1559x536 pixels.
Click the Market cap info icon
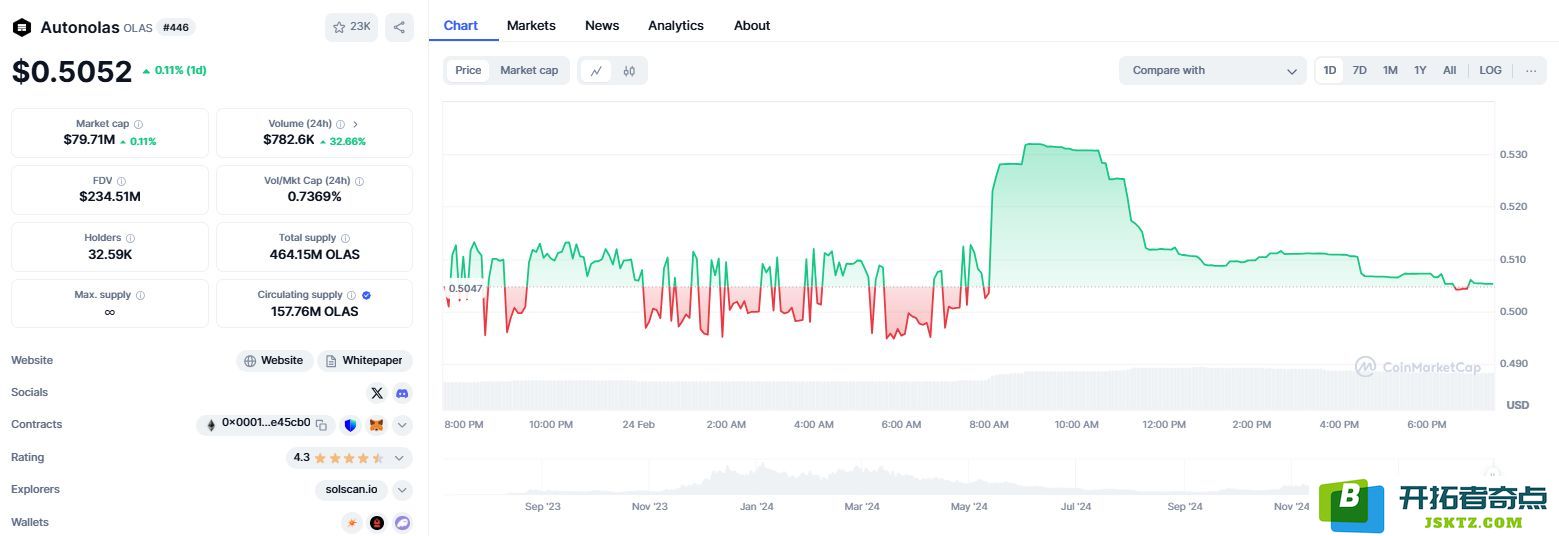138,124
